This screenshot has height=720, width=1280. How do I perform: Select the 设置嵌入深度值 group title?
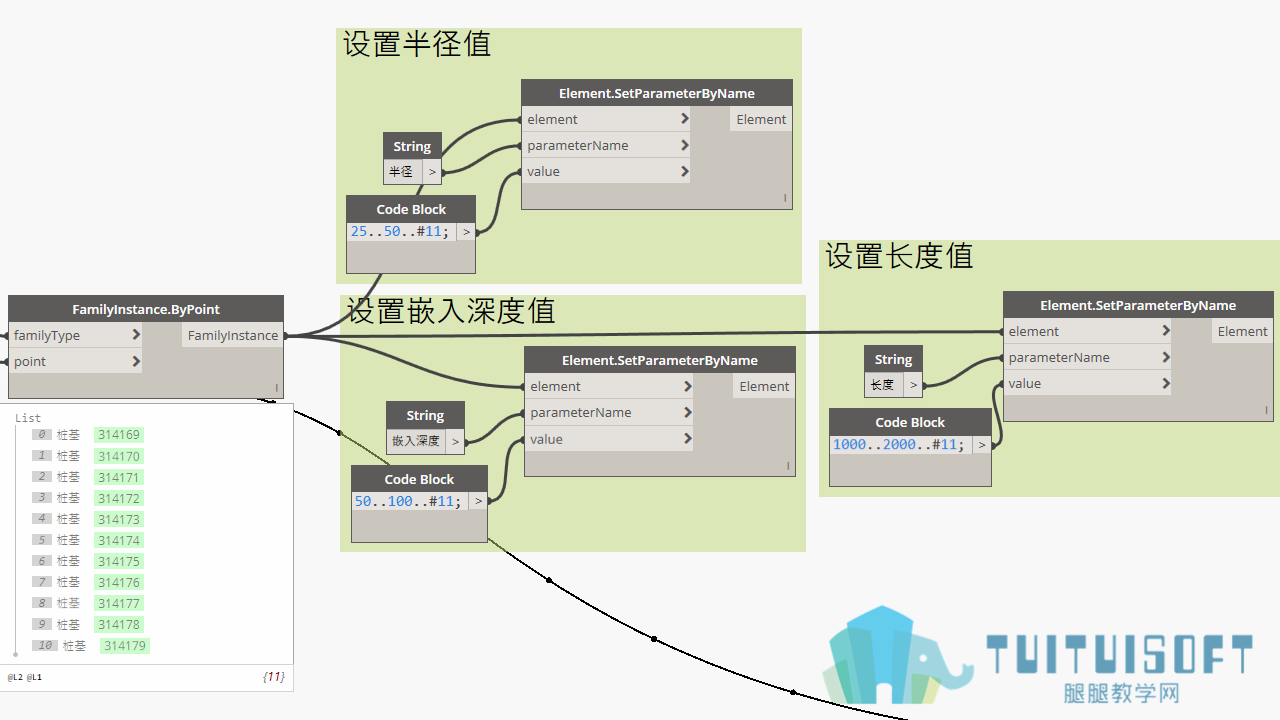click(x=451, y=310)
